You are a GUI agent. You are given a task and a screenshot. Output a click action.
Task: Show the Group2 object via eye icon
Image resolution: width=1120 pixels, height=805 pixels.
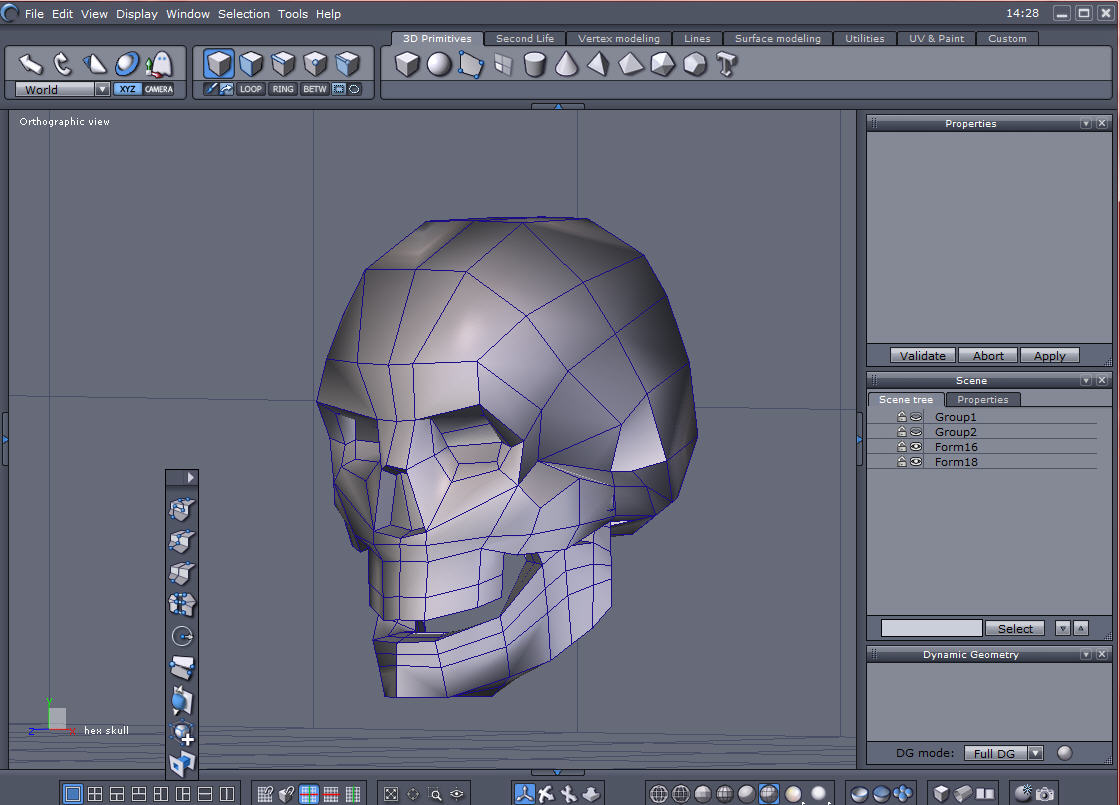[x=916, y=431]
